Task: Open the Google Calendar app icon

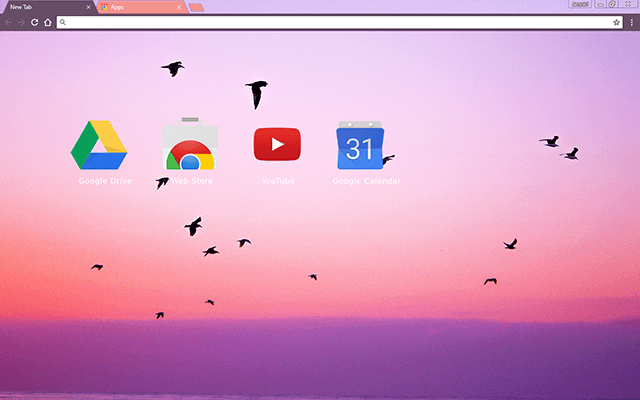Action: pos(360,146)
